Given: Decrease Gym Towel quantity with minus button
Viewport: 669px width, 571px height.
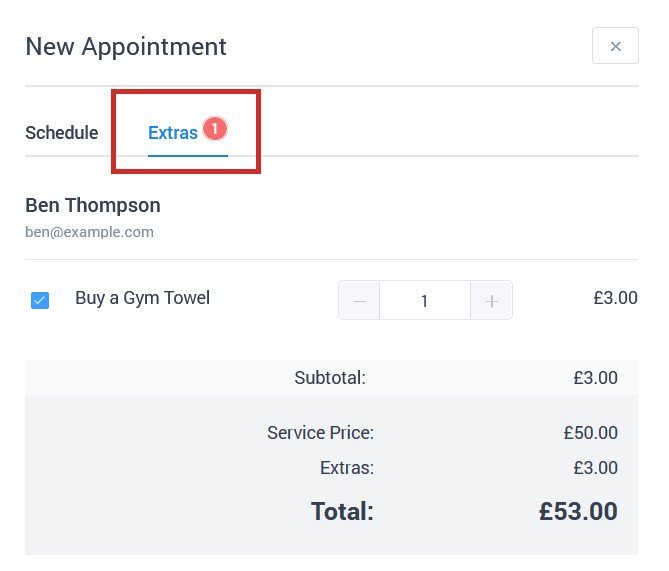Looking at the screenshot, I should click(359, 300).
